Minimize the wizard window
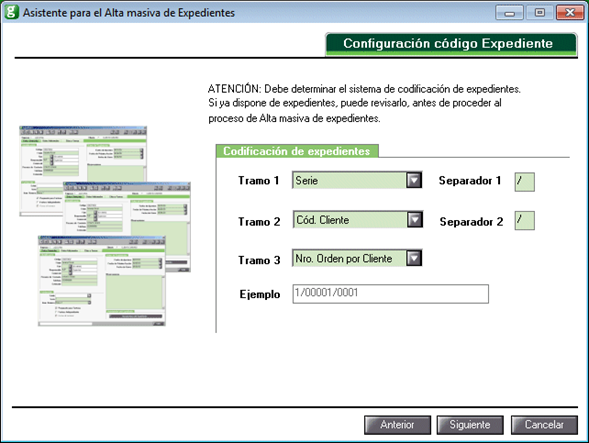Screen dimensions: 589x443 (x=509, y=13)
